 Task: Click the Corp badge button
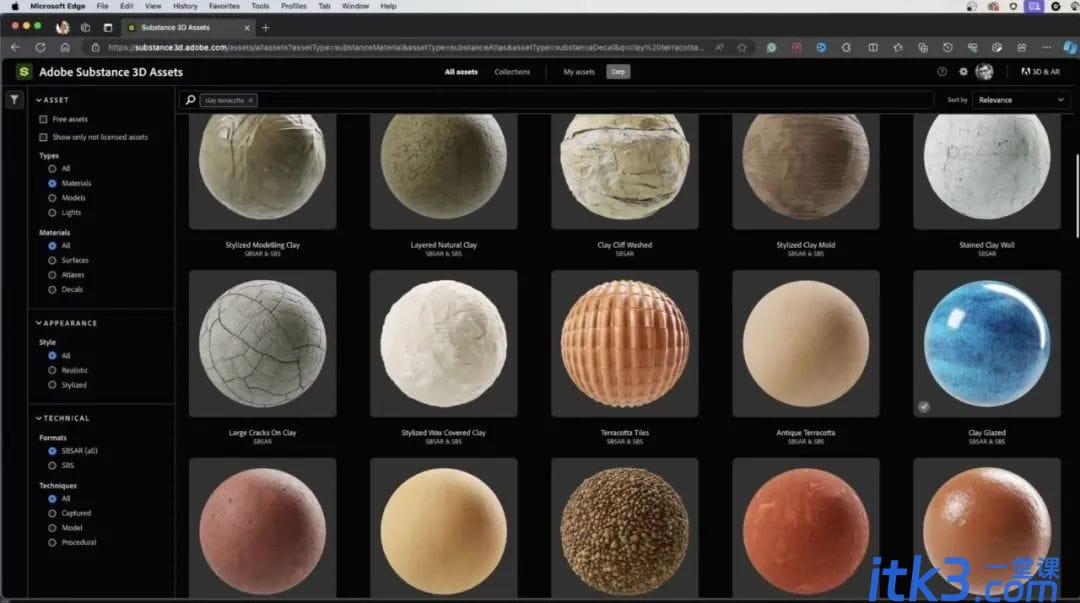coord(618,72)
